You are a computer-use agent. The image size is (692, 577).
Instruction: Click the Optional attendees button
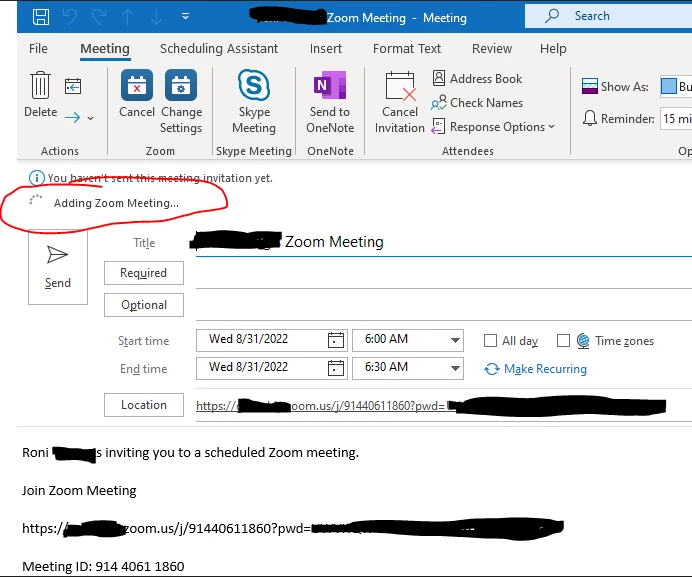[144, 305]
